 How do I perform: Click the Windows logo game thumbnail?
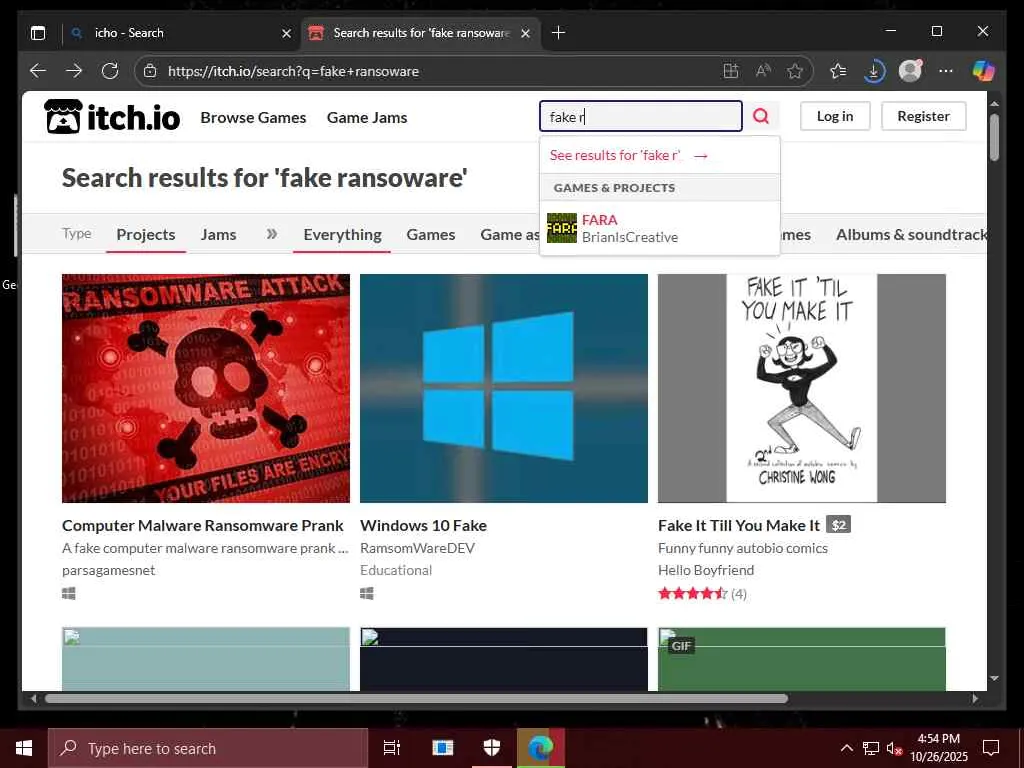504,388
